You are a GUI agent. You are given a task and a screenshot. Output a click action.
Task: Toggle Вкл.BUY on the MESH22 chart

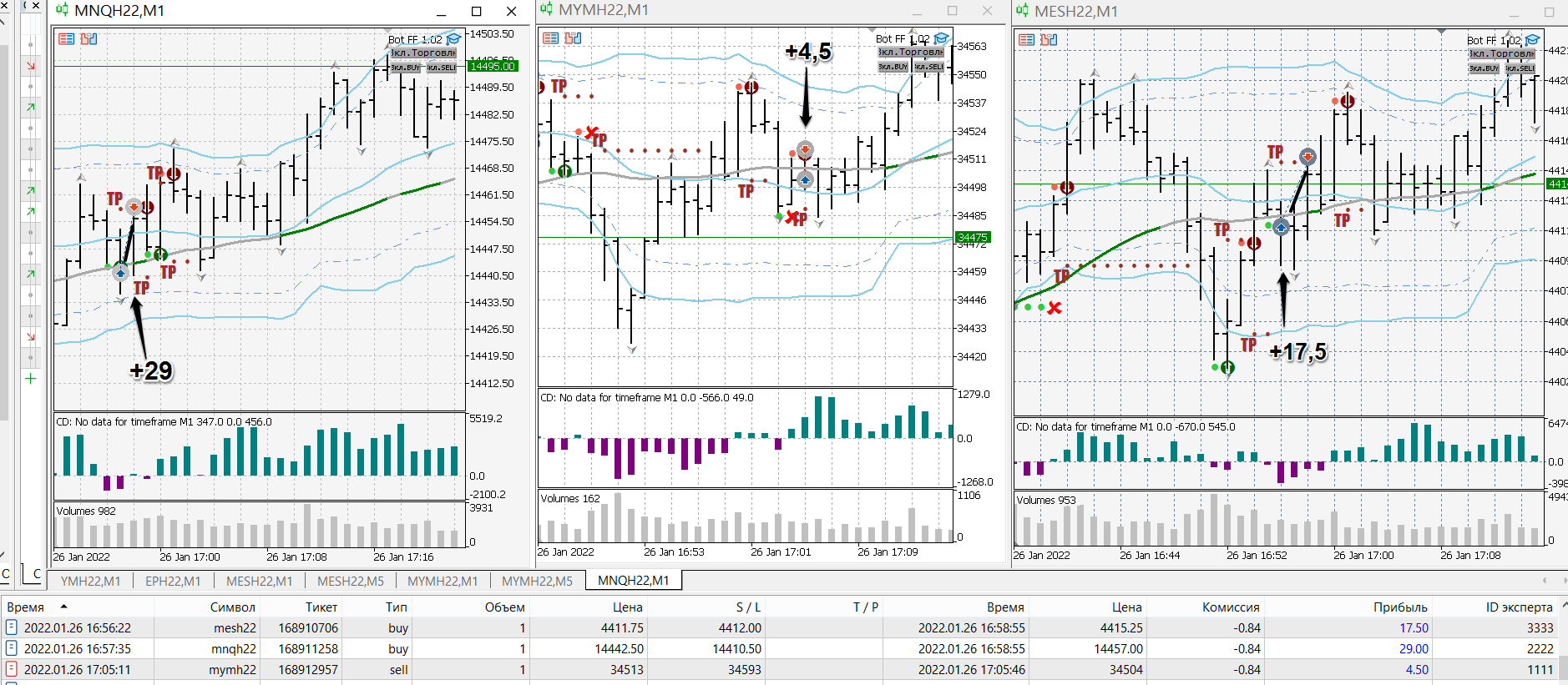1485,68
